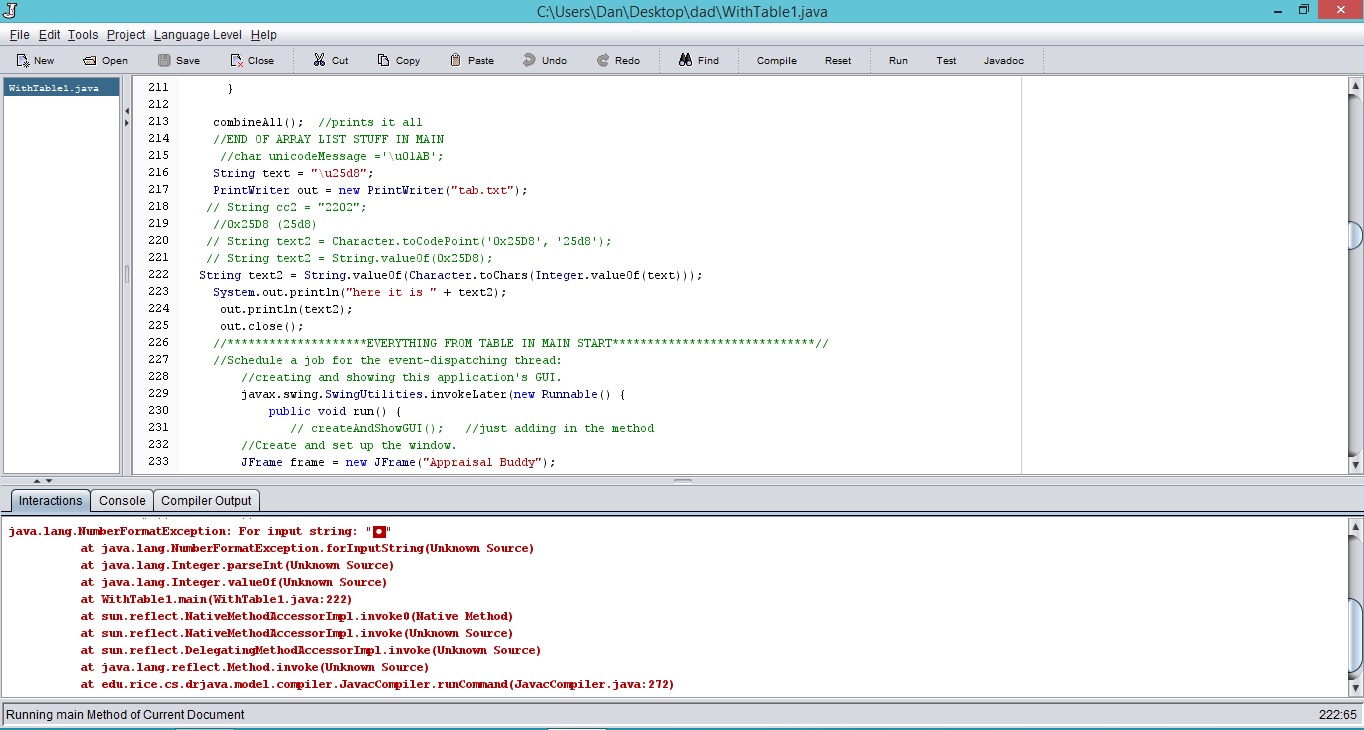Click the drag handle between editor and Interactions pane
This screenshot has height=730, width=1364.
(683, 481)
